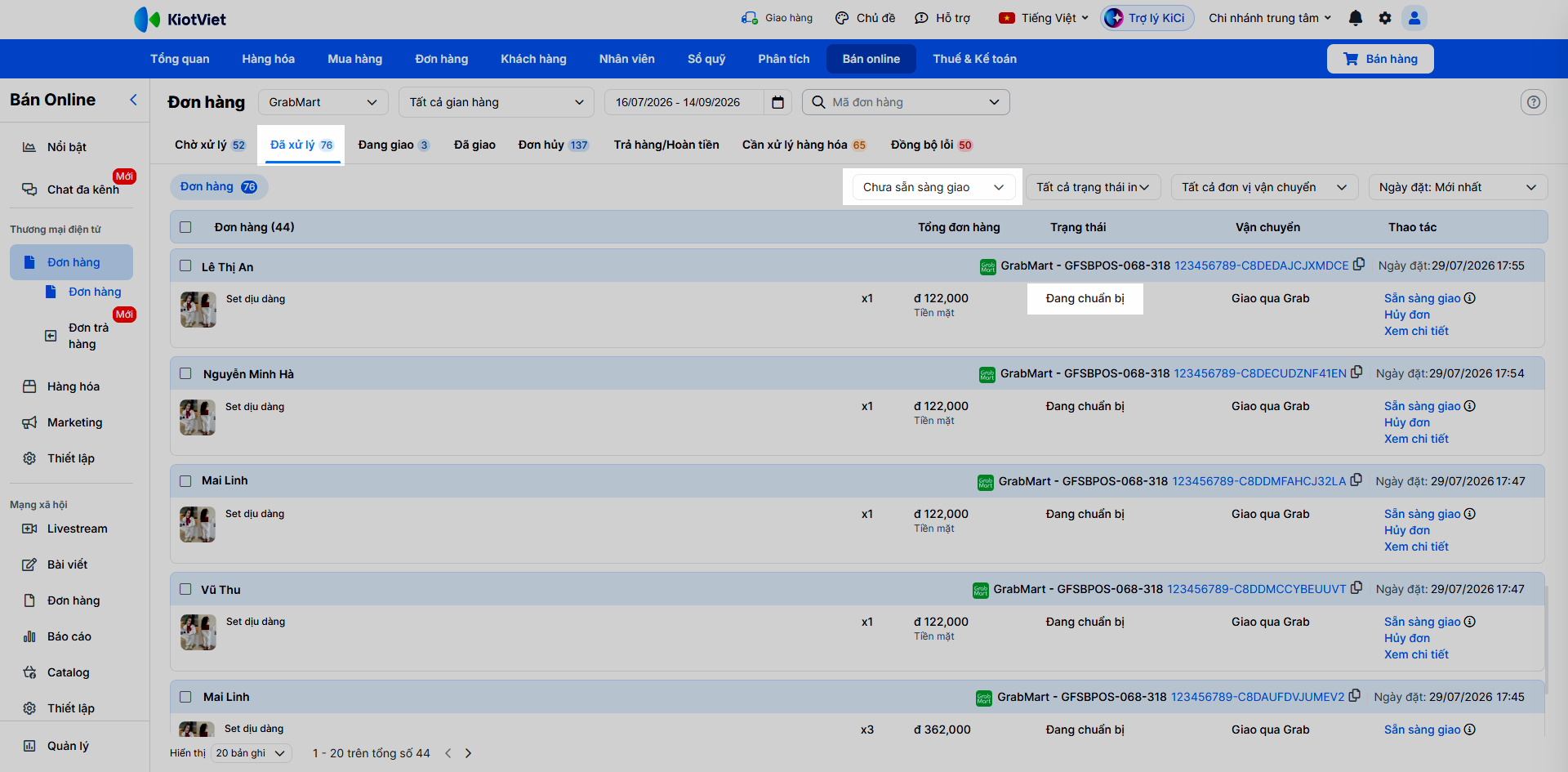Image resolution: width=1568 pixels, height=772 pixels.
Task: Open notifications bell icon
Action: [1356, 18]
